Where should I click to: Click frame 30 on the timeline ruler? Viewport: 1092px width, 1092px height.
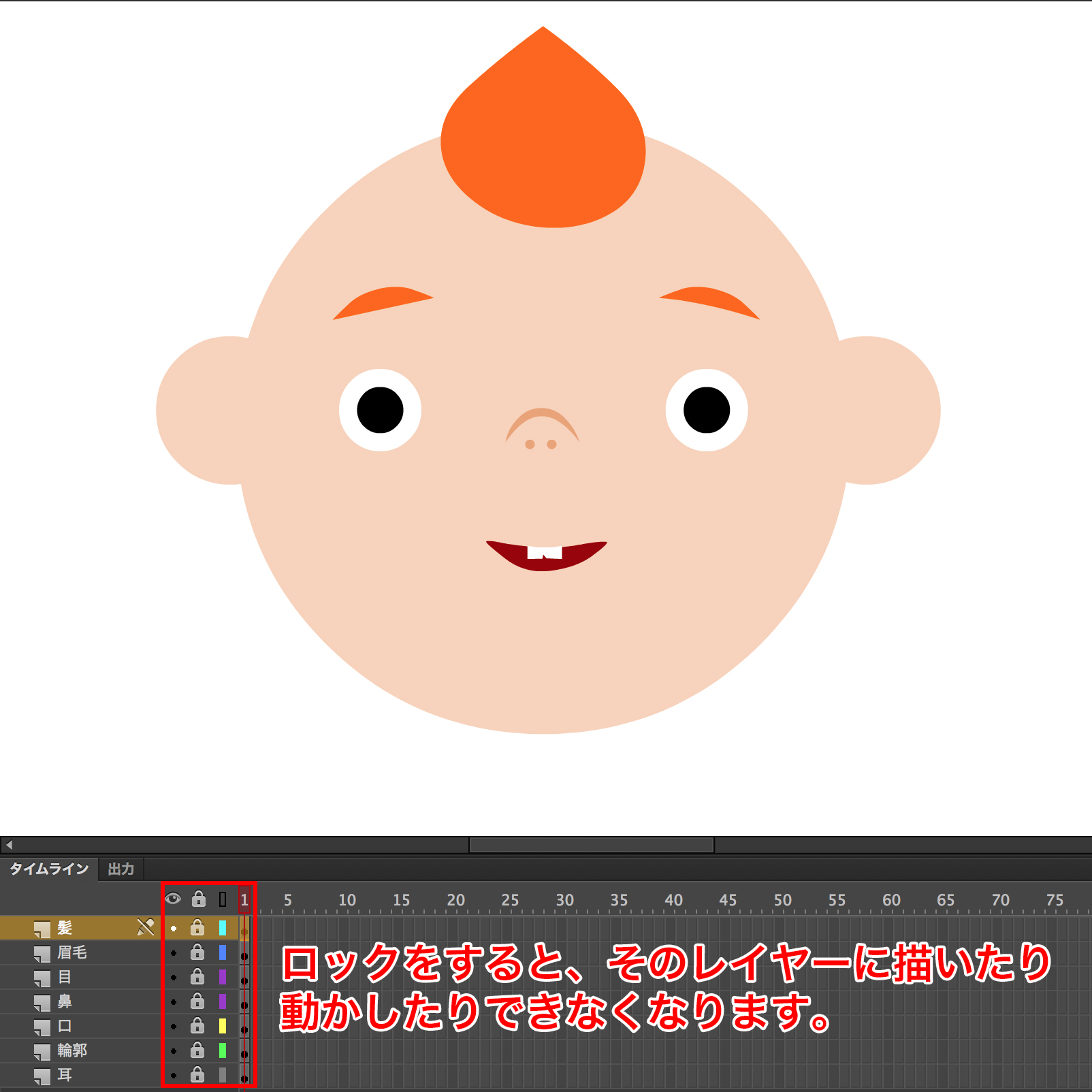point(564,901)
